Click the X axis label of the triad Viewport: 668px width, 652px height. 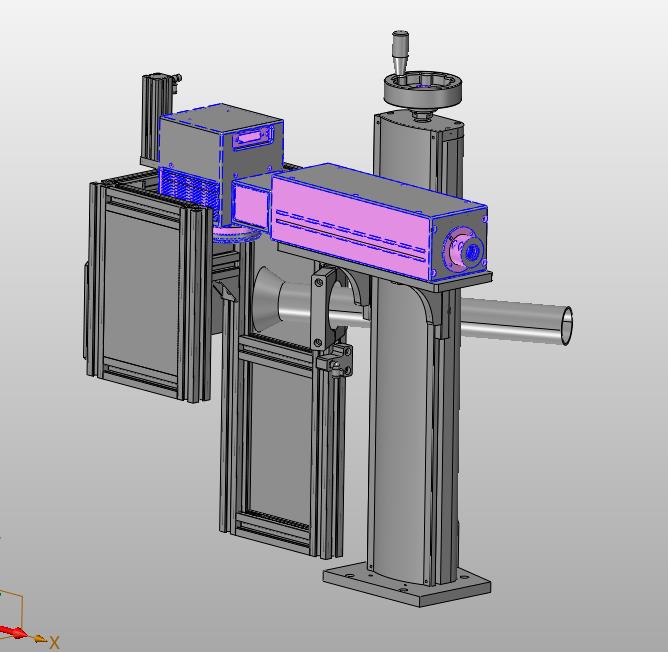pos(54,642)
